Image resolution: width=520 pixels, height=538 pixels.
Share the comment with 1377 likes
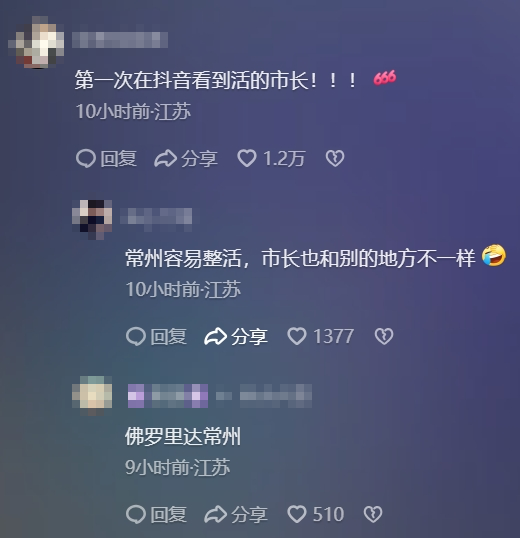(x=236, y=336)
